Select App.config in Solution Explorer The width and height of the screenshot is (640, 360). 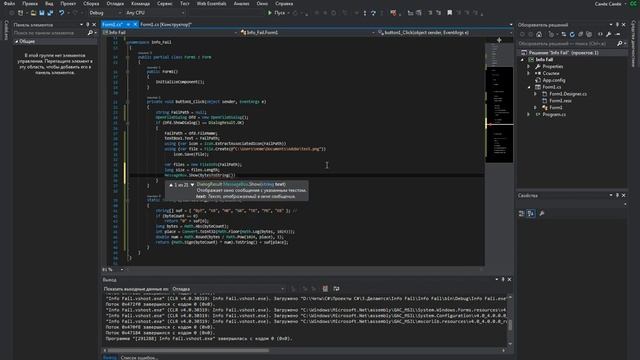click(x=553, y=80)
